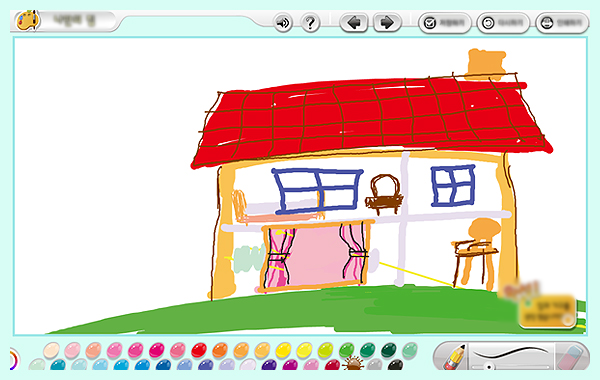Mute sound with the speaker icon
The width and height of the screenshot is (600, 380).
283,23
